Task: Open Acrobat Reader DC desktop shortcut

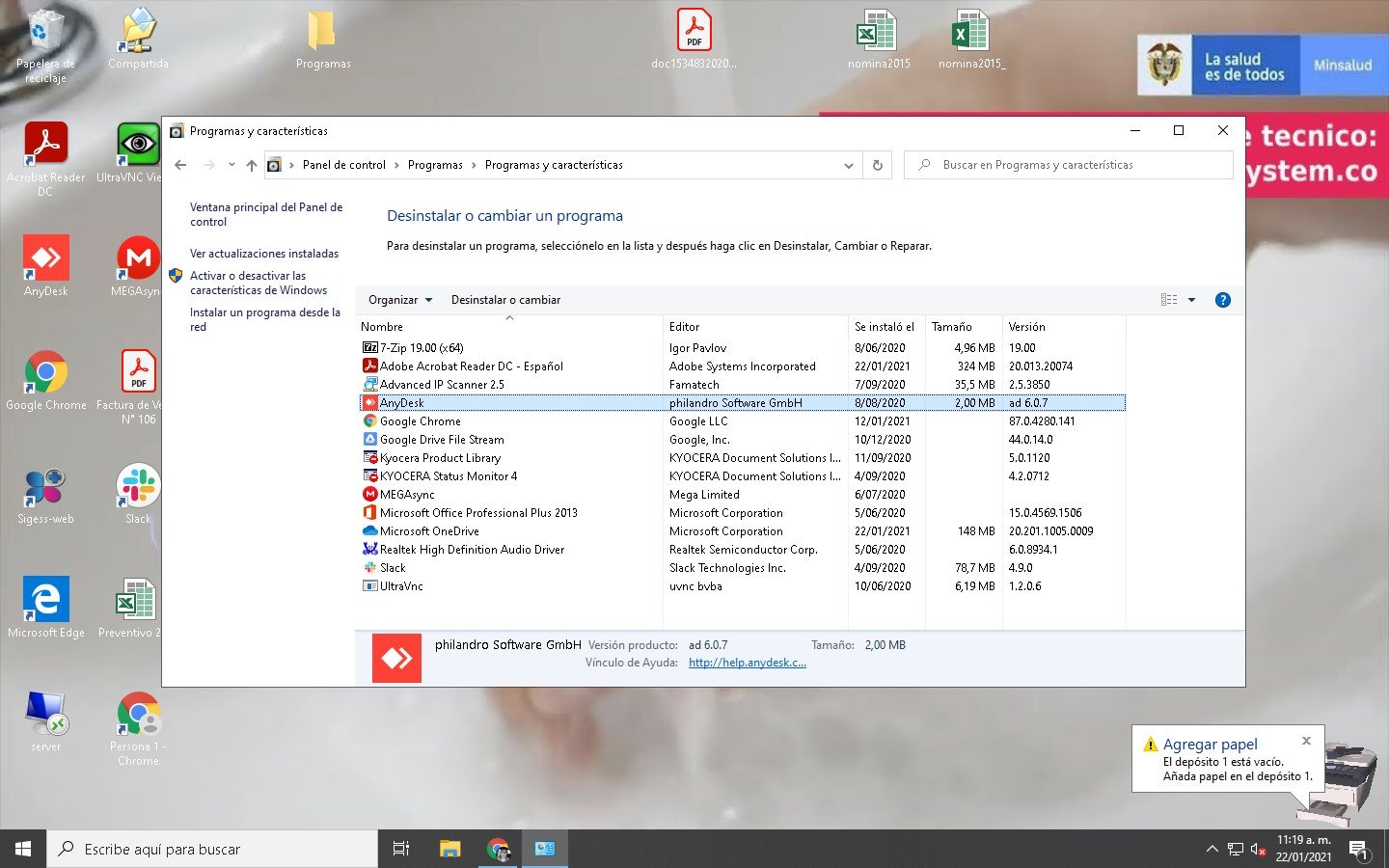Action: click(46, 159)
